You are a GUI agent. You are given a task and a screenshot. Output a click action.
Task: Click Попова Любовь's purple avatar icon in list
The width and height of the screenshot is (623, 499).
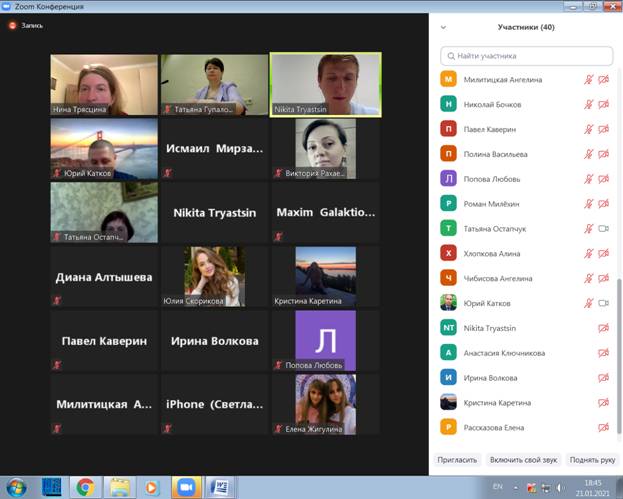click(x=448, y=179)
